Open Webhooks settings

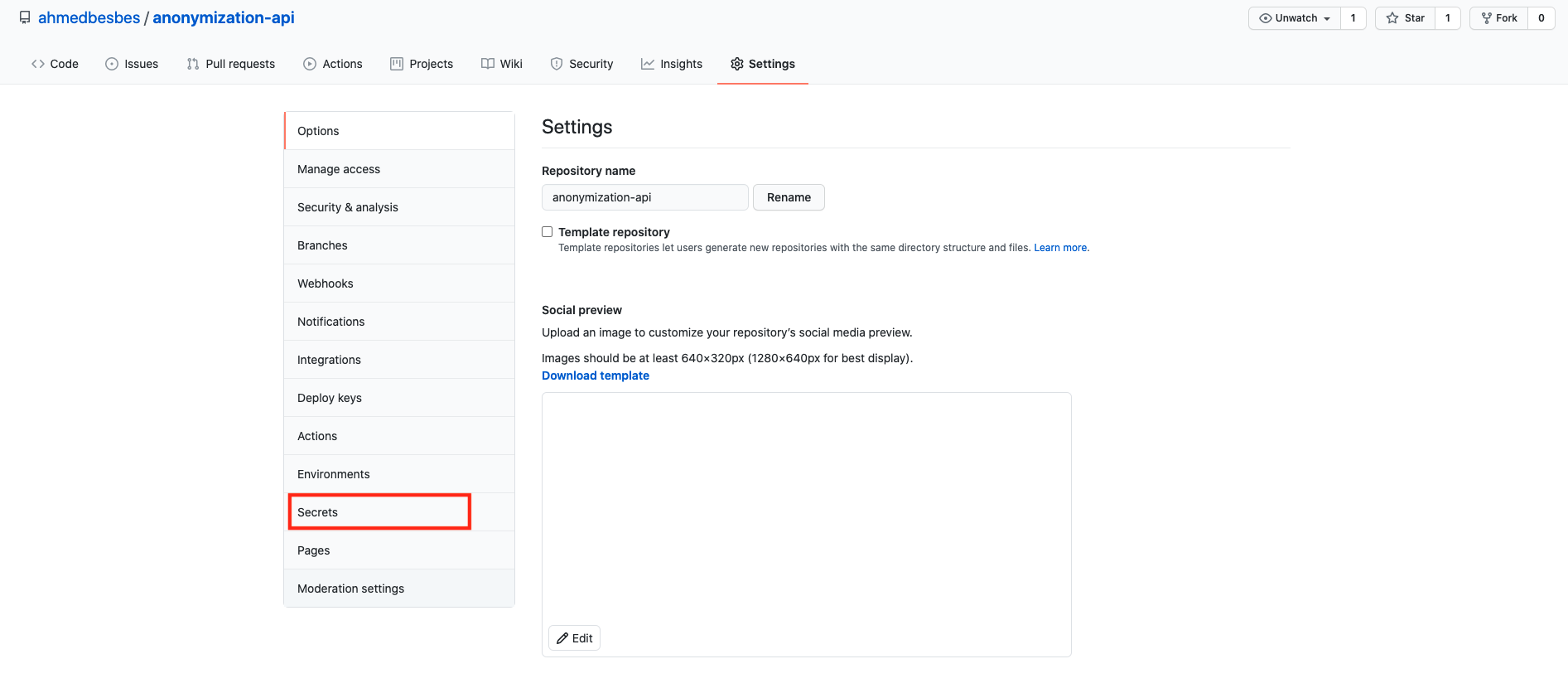tap(399, 283)
